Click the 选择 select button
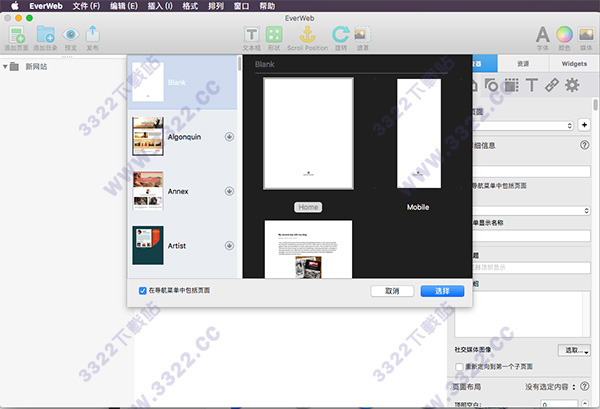 click(442, 291)
